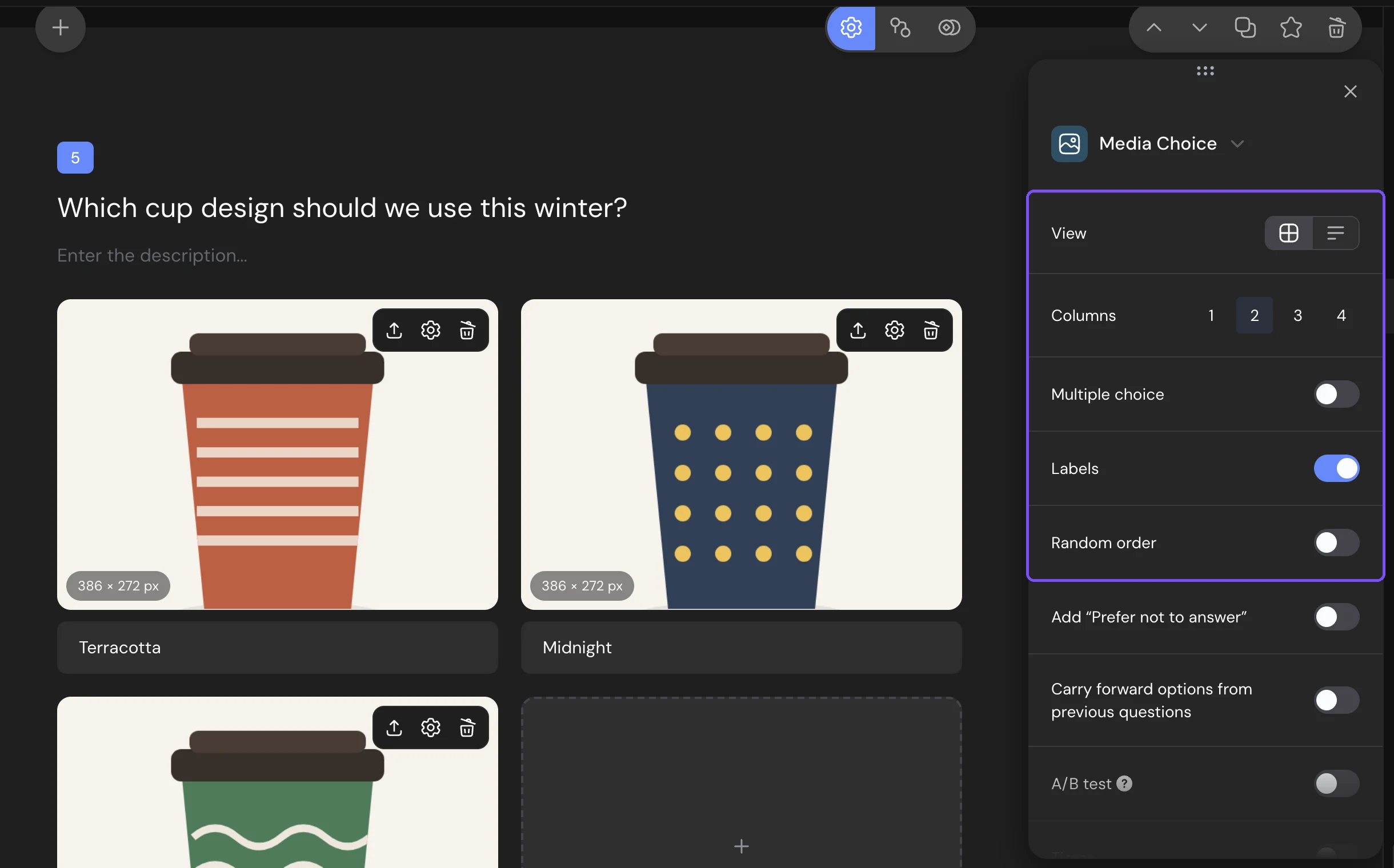Delete the green cup image option
Screen dimensions: 1394x868
[467, 728]
